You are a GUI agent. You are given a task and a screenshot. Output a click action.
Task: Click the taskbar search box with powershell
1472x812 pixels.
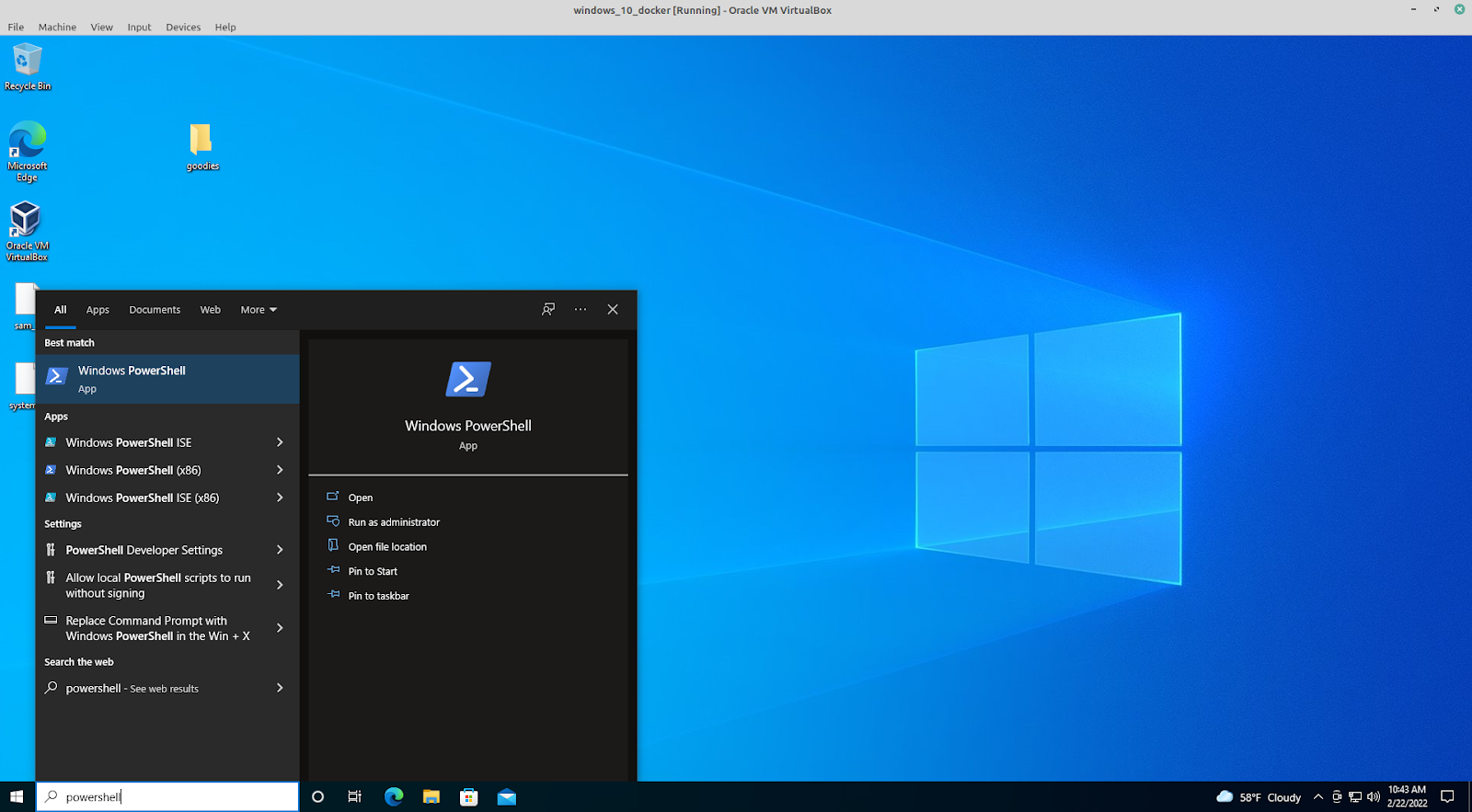pyautogui.click(x=167, y=796)
